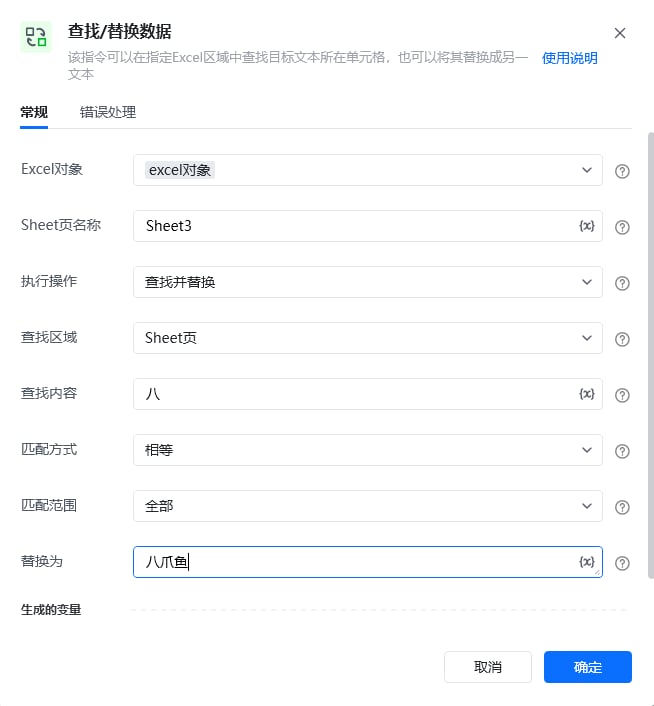Click the help icon beside 替换为
The height and width of the screenshot is (706, 654).
(x=622, y=563)
